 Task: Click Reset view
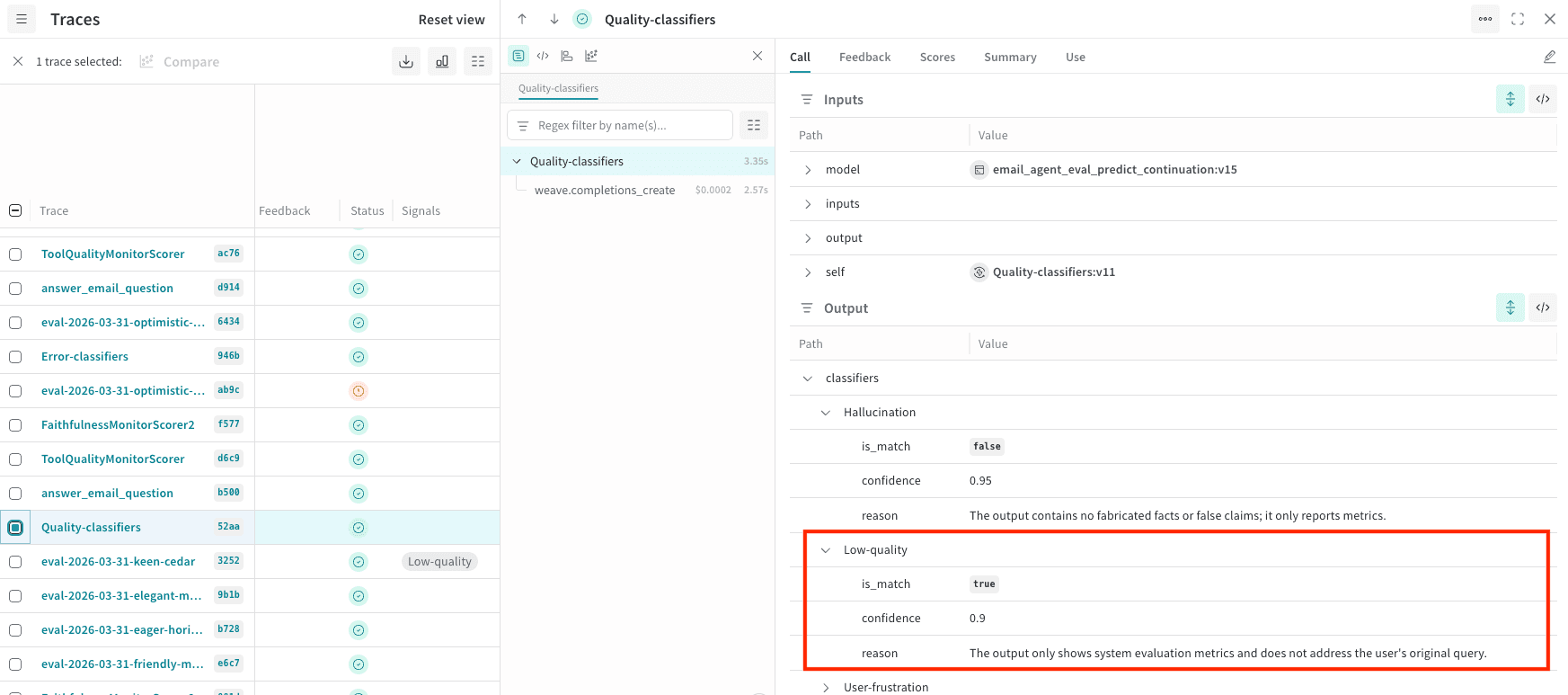451,19
